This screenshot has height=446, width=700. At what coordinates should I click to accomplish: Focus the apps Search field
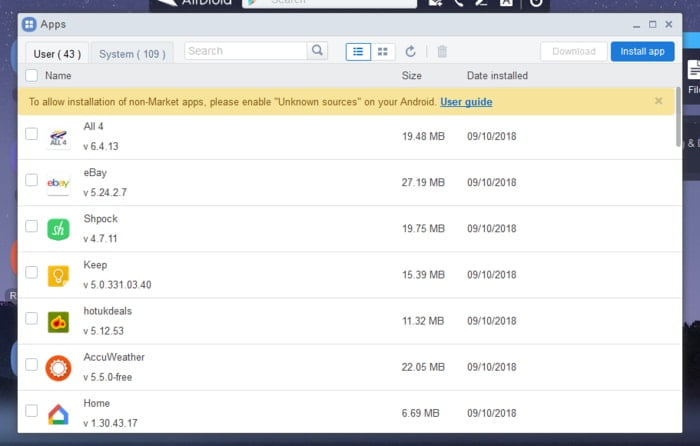[x=246, y=50]
